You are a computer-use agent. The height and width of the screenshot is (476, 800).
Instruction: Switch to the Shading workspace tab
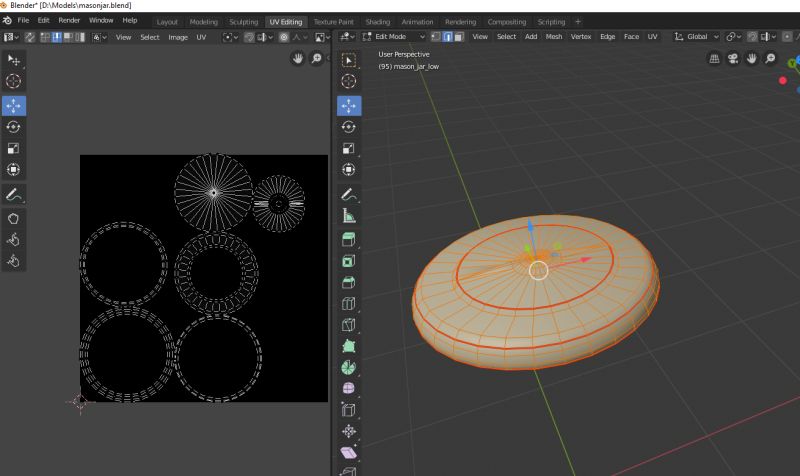tap(378, 22)
